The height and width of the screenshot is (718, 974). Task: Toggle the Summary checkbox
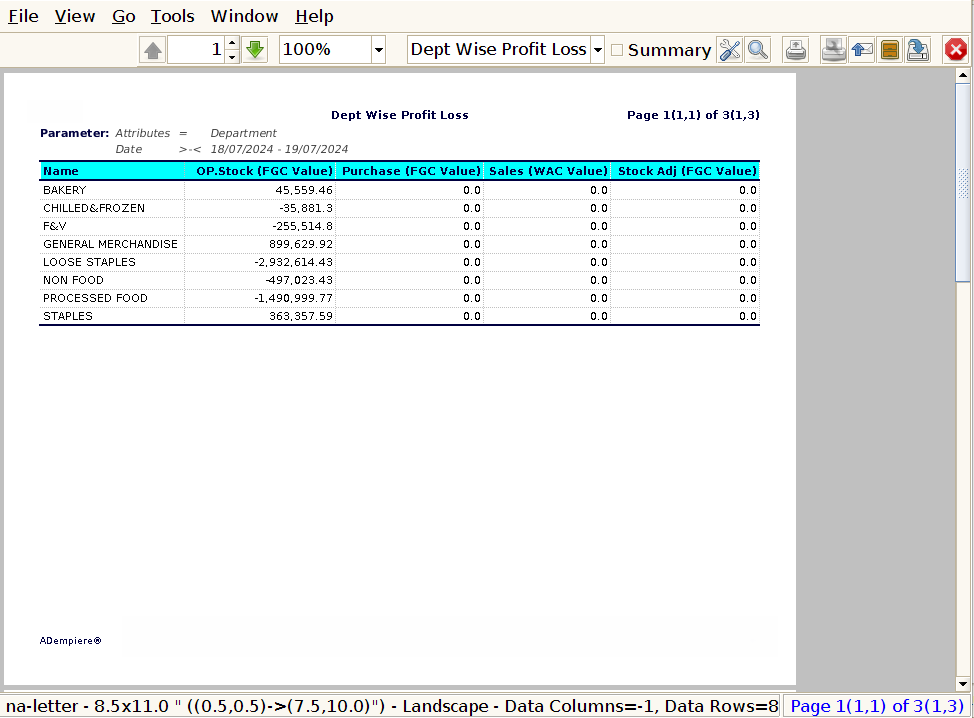[617, 50]
